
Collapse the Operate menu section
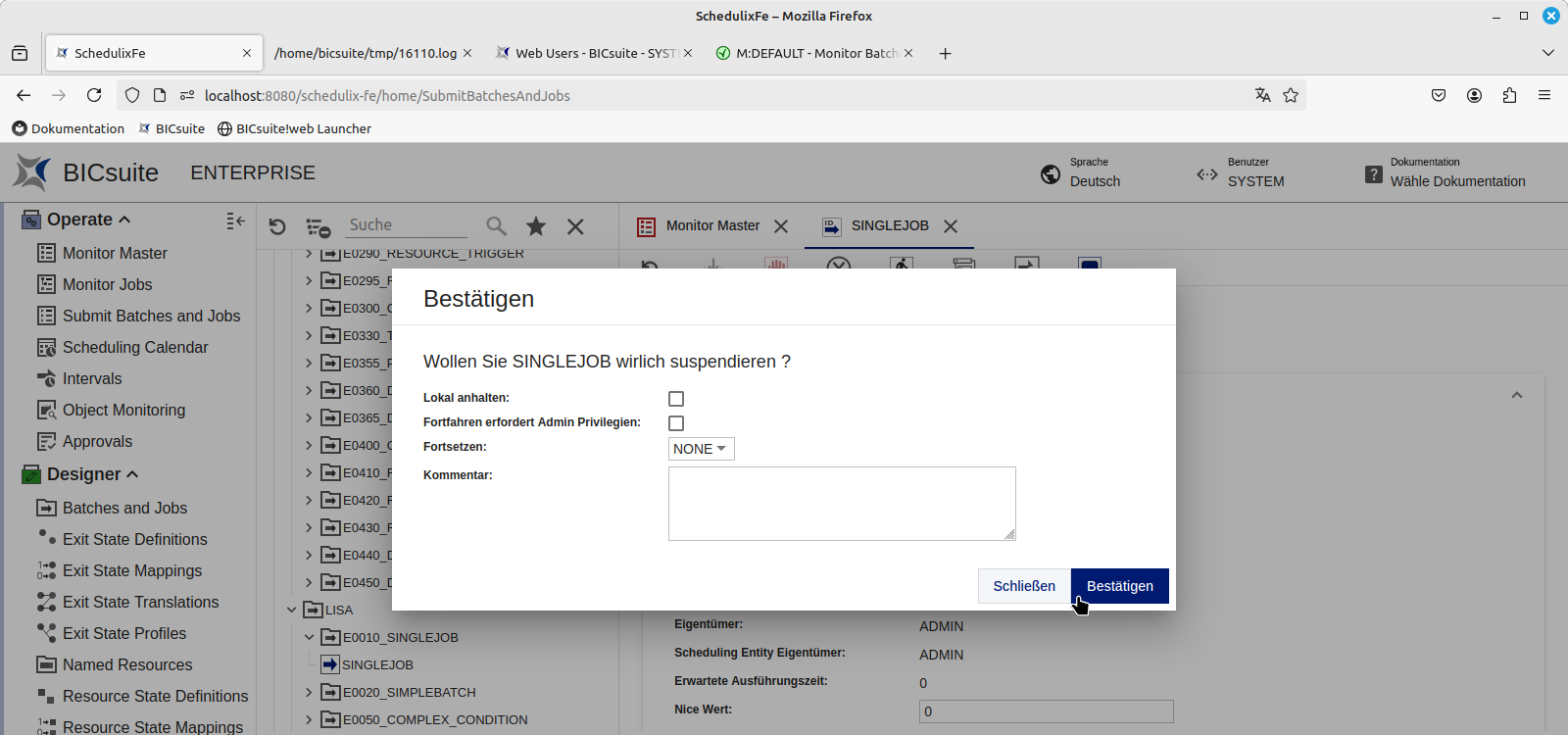[x=124, y=220]
